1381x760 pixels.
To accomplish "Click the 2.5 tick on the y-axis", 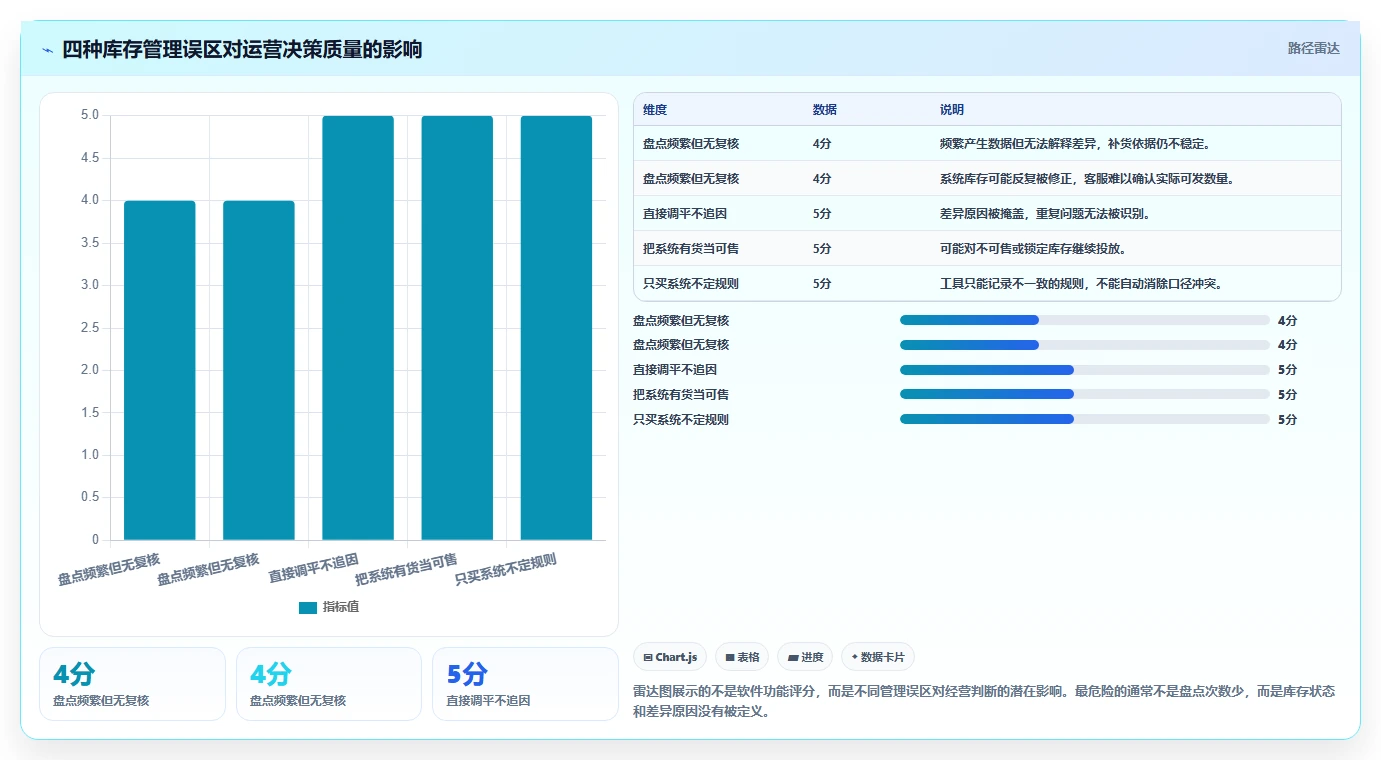I will click(89, 328).
